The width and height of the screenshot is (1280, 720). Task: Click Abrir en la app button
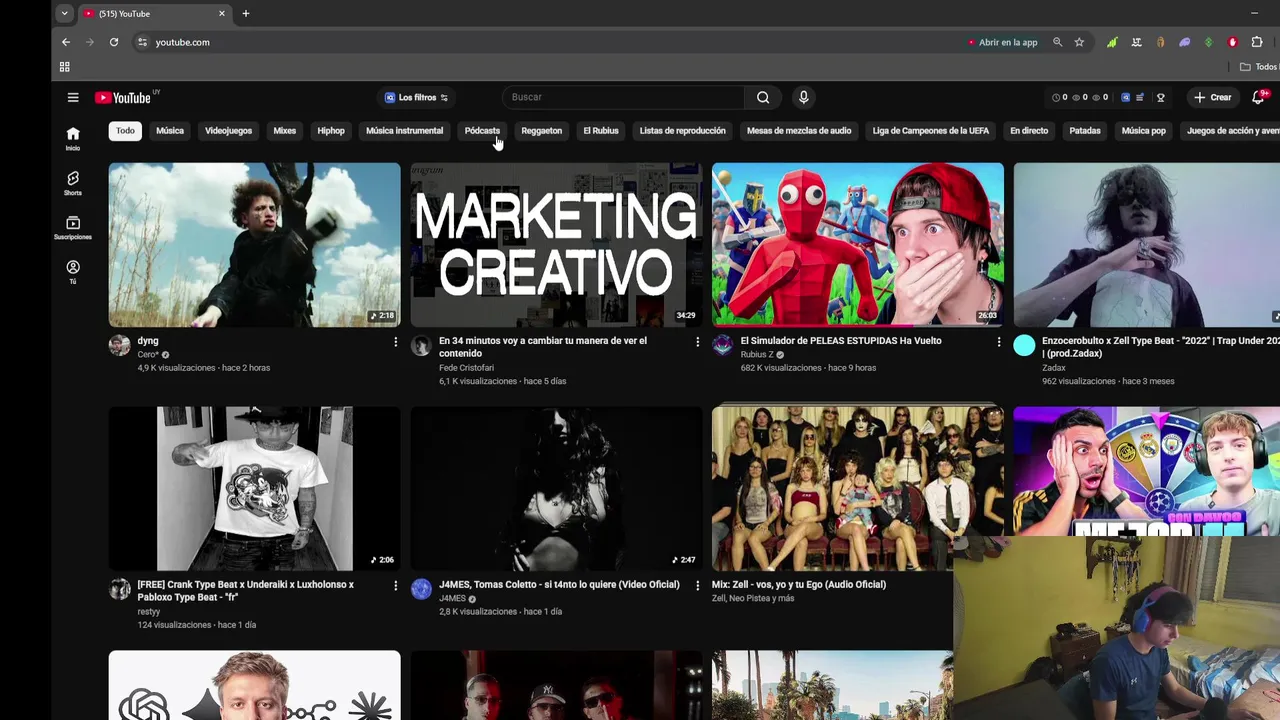tap(1002, 42)
